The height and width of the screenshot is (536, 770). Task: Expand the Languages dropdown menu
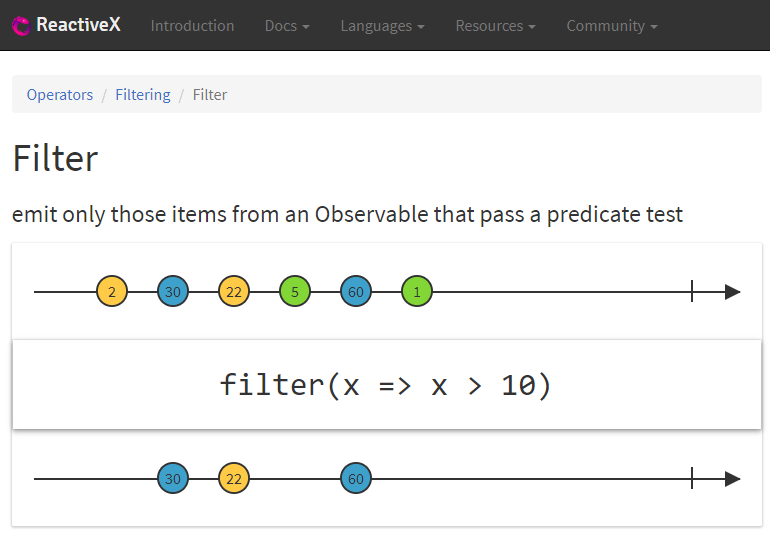382,26
